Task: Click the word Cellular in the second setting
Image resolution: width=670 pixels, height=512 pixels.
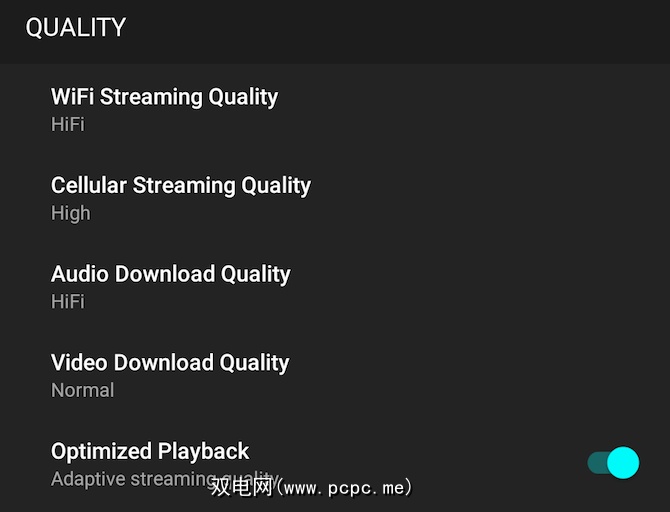Action: coord(89,186)
